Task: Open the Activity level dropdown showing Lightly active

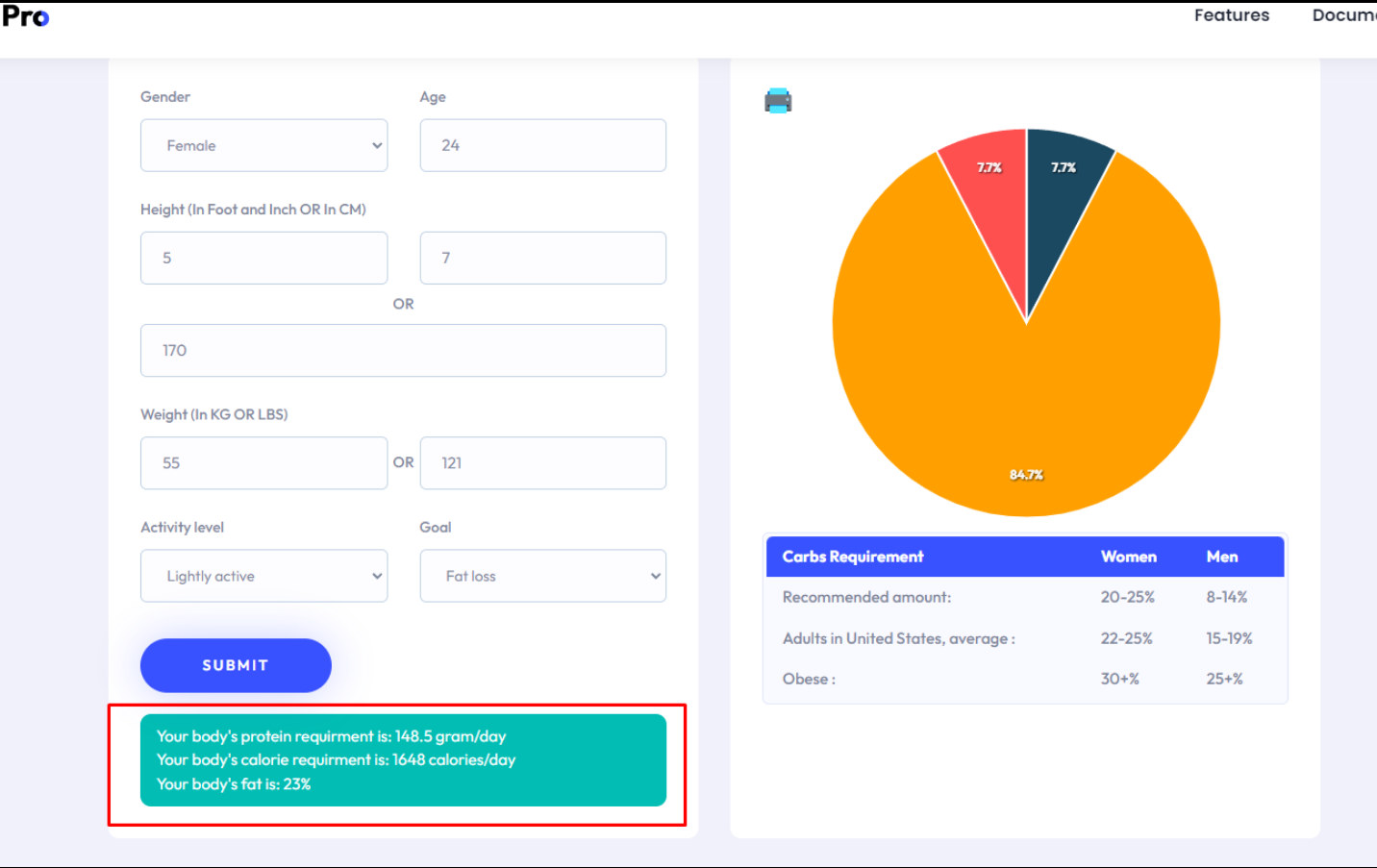Action: click(x=263, y=576)
